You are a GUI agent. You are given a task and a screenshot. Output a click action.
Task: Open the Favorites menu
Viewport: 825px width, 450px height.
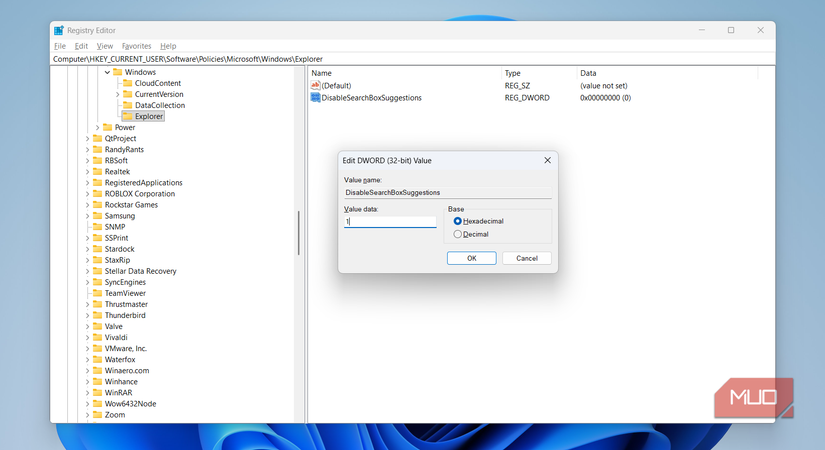tap(136, 46)
